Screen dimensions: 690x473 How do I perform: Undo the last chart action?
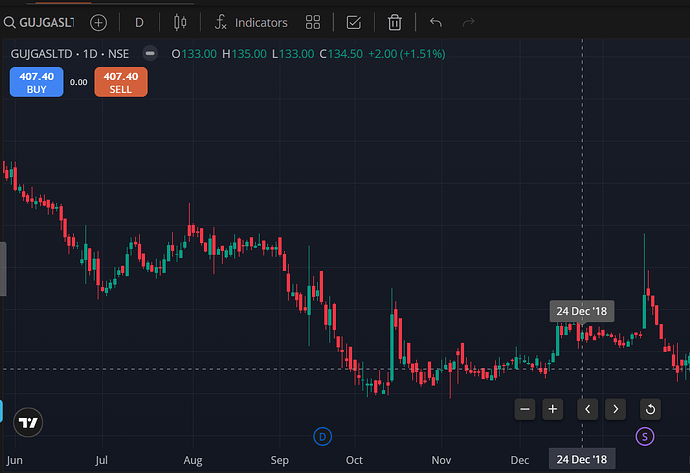[435, 22]
